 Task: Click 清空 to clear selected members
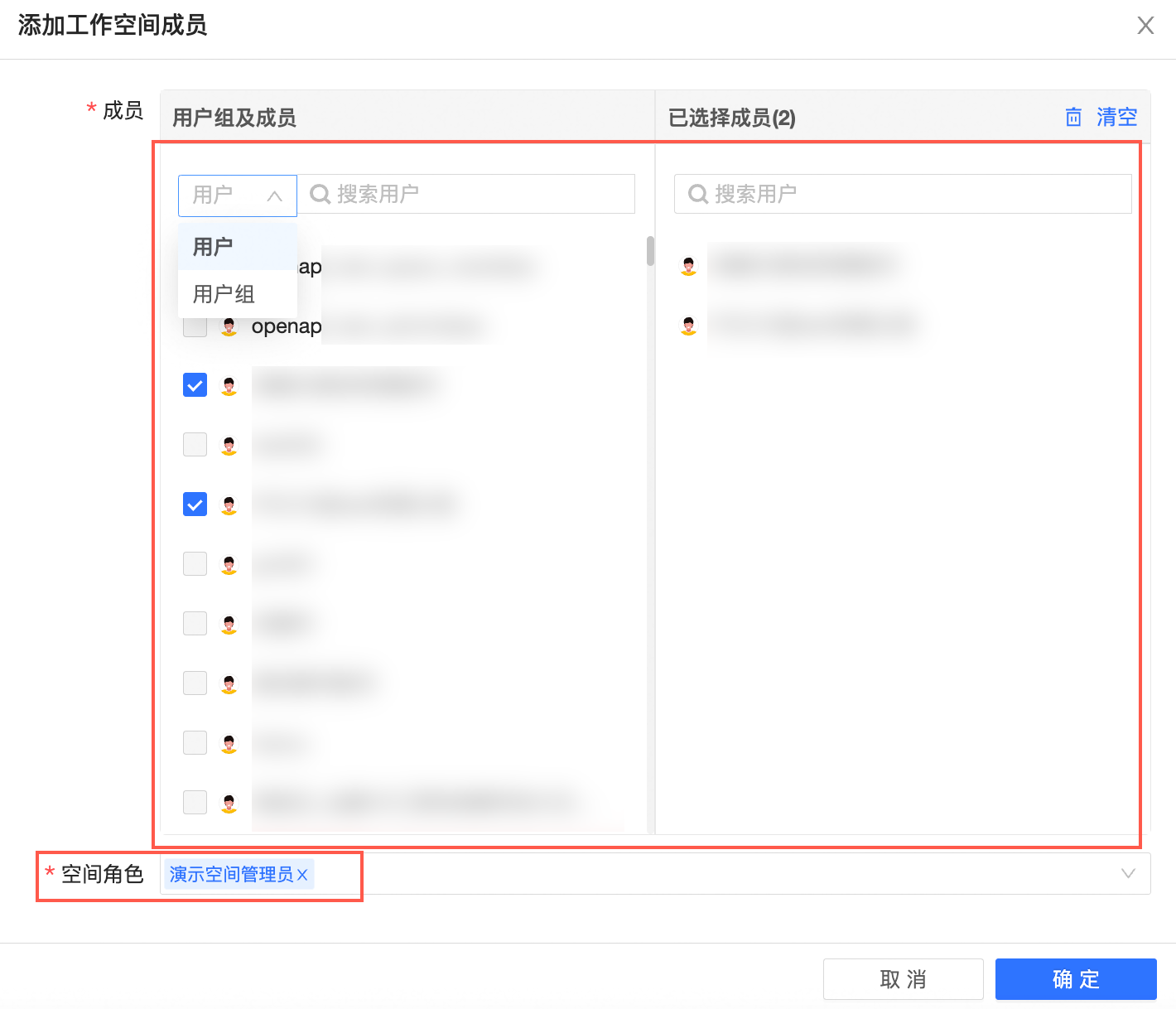(1116, 117)
